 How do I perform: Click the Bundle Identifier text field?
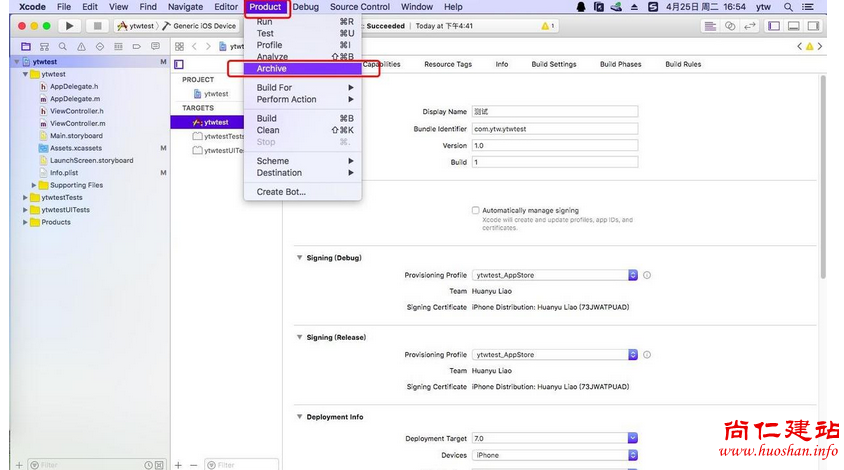(553, 129)
